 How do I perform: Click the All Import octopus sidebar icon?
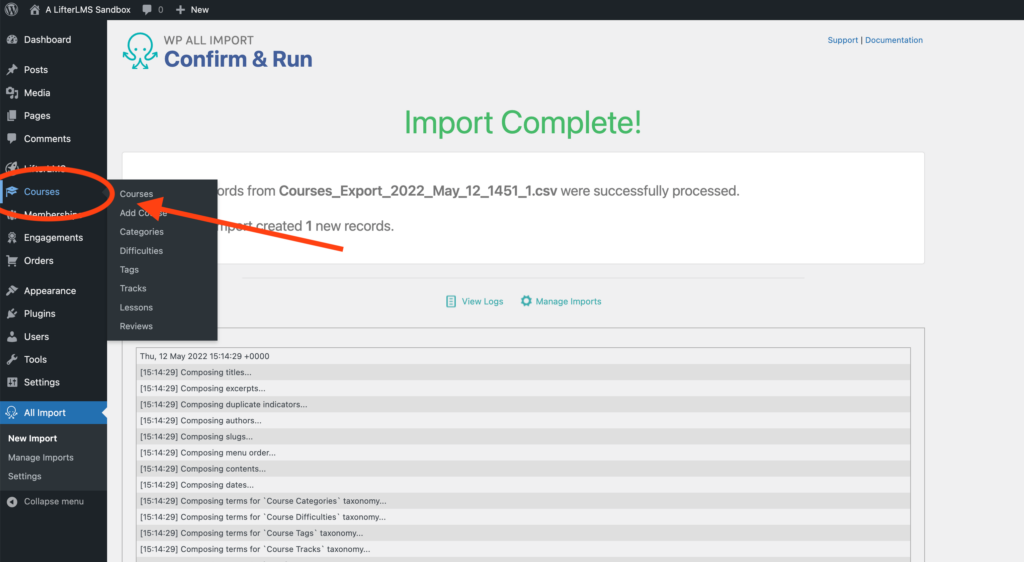(x=11, y=413)
